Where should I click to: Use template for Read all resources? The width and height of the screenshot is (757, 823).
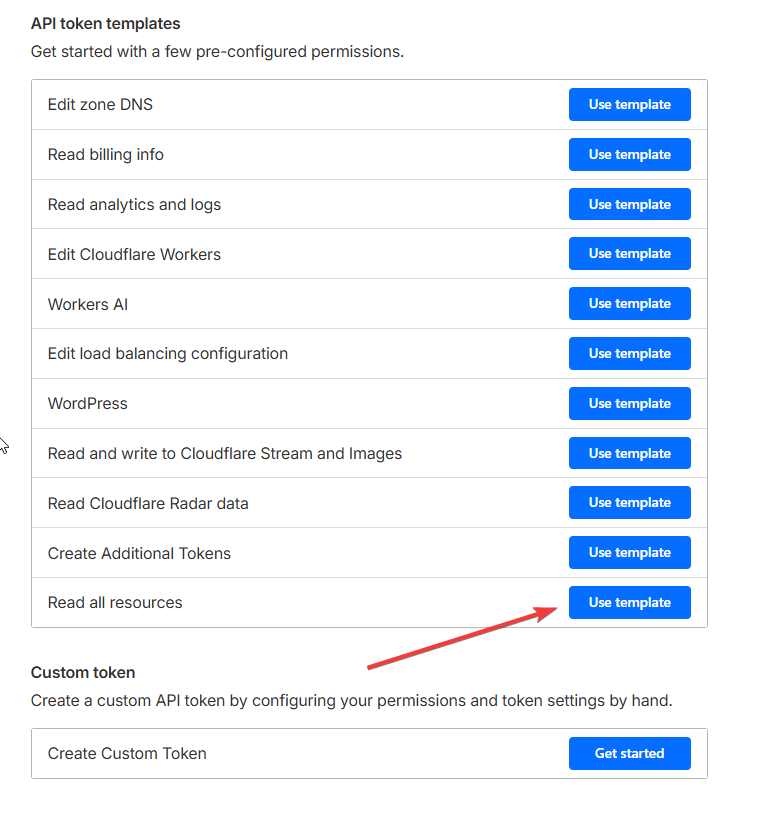click(x=629, y=602)
